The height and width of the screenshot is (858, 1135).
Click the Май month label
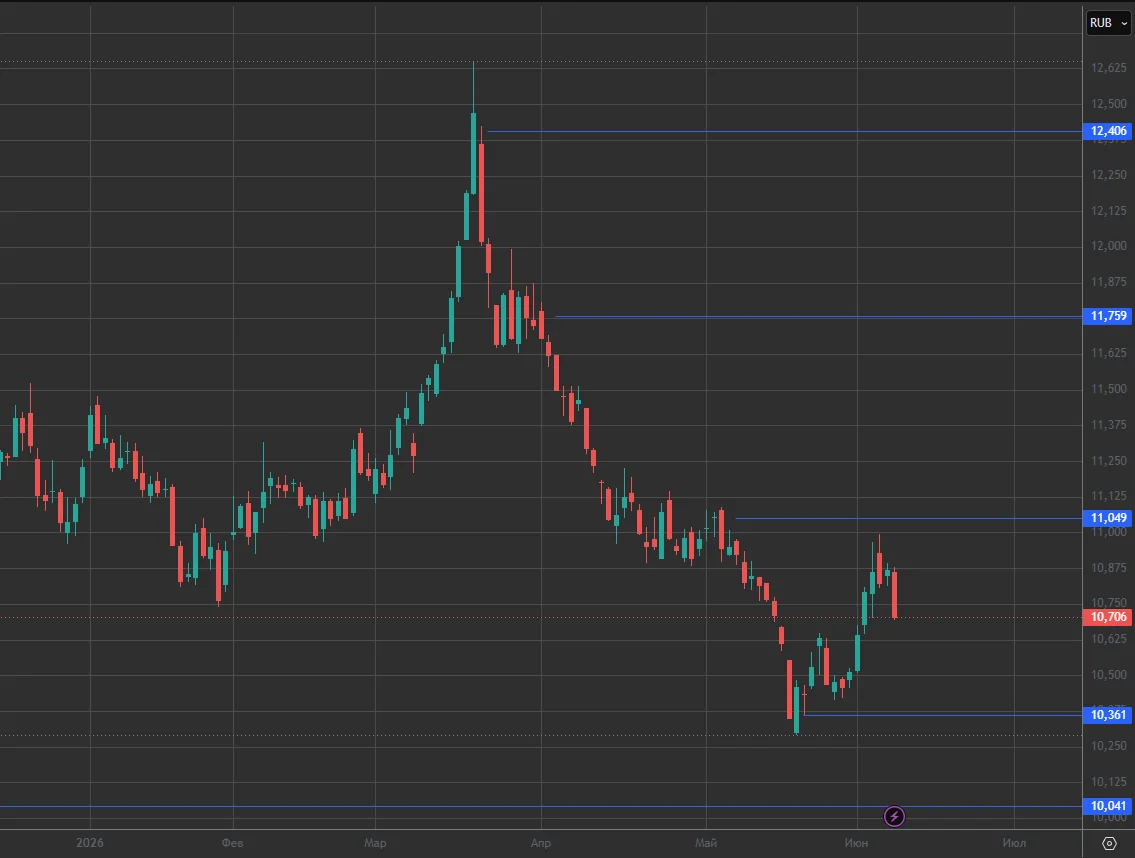click(706, 843)
